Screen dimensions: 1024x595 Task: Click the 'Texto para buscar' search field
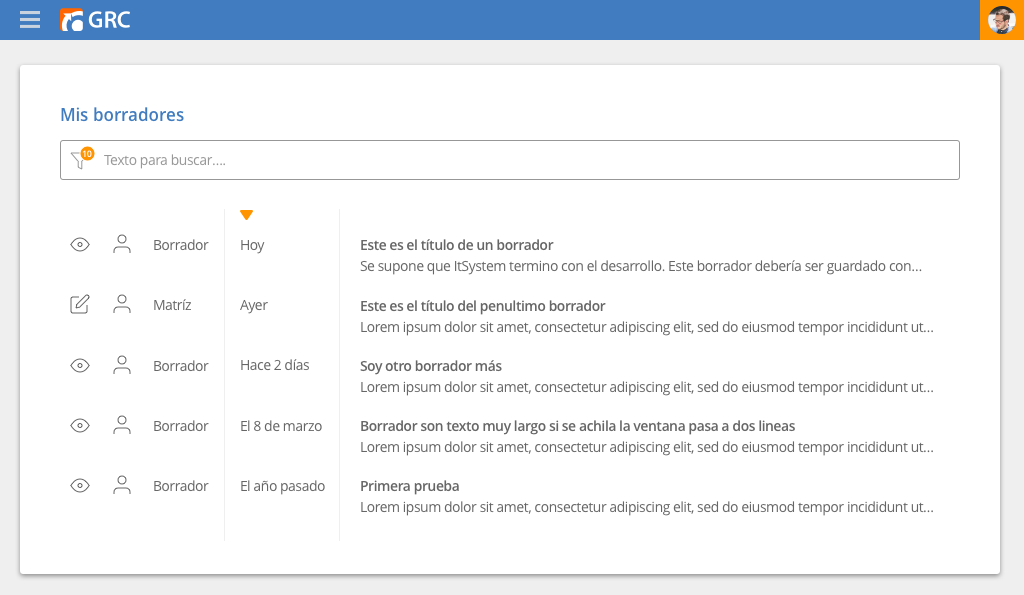(x=520, y=160)
